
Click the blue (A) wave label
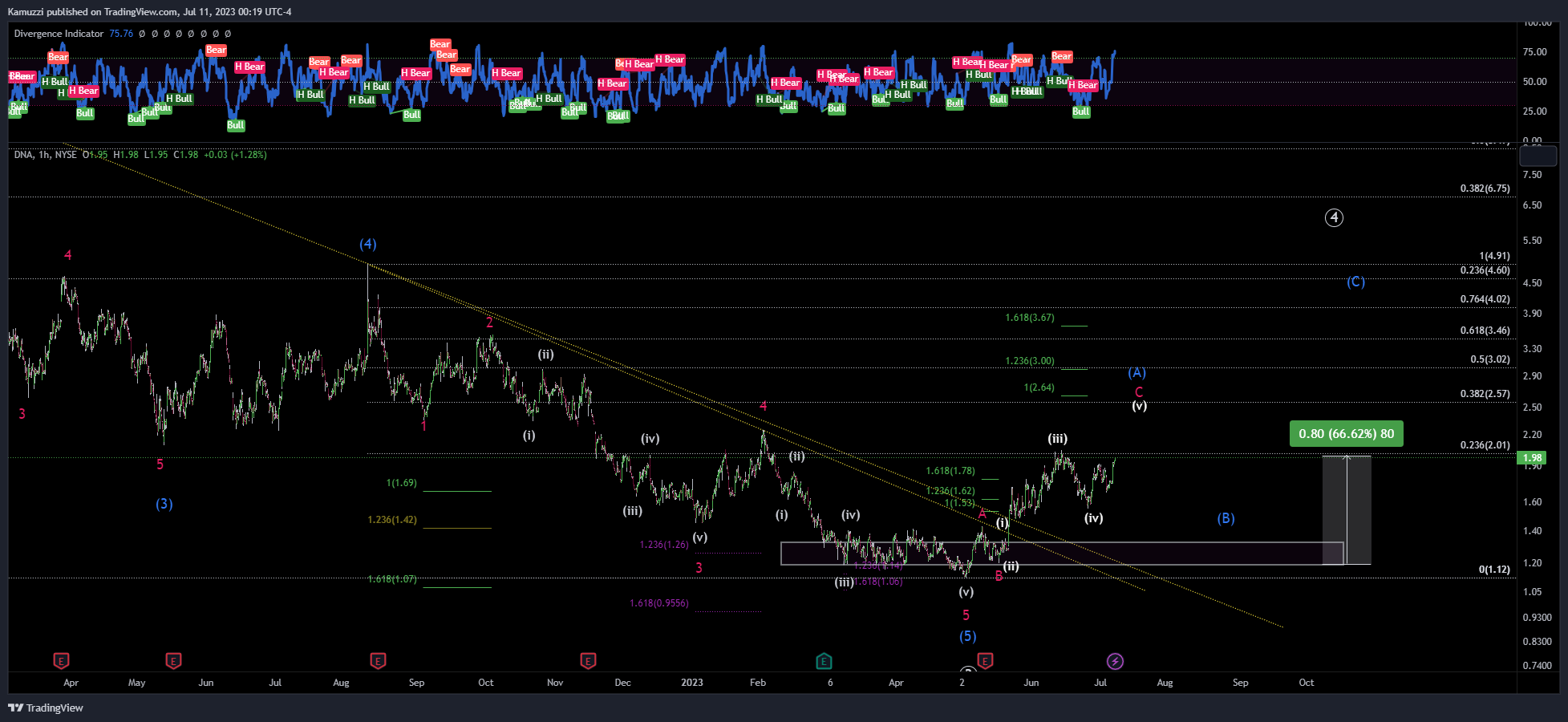click(1137, 372)
